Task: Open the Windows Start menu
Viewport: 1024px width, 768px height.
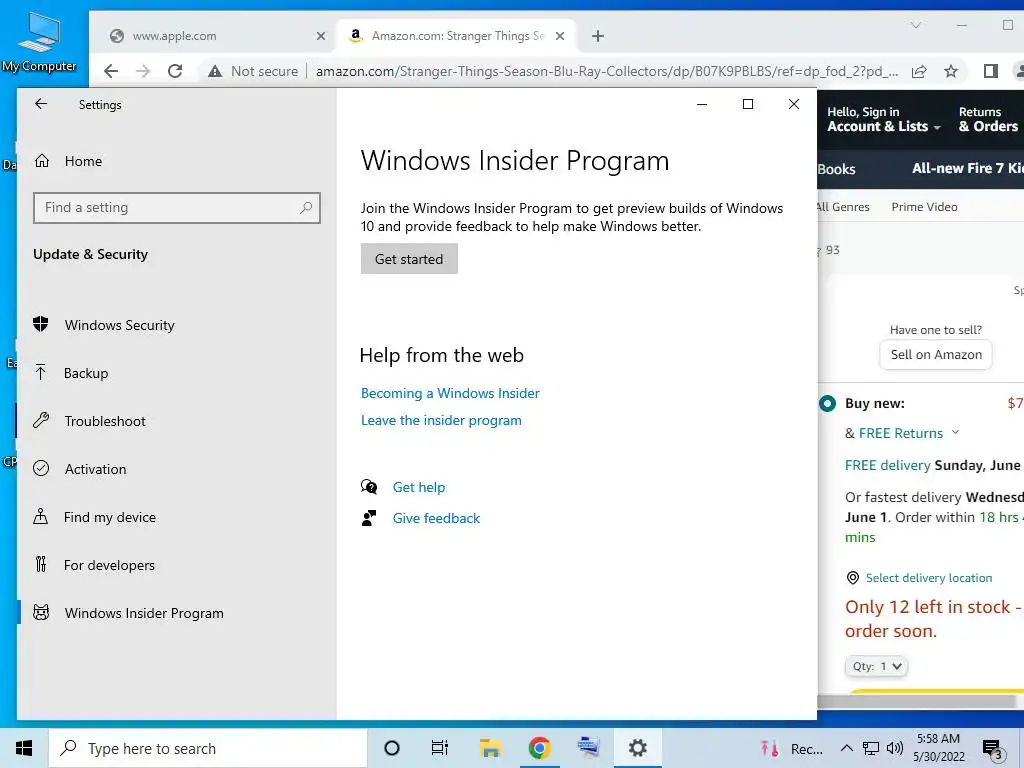Action: coord(24,748)
